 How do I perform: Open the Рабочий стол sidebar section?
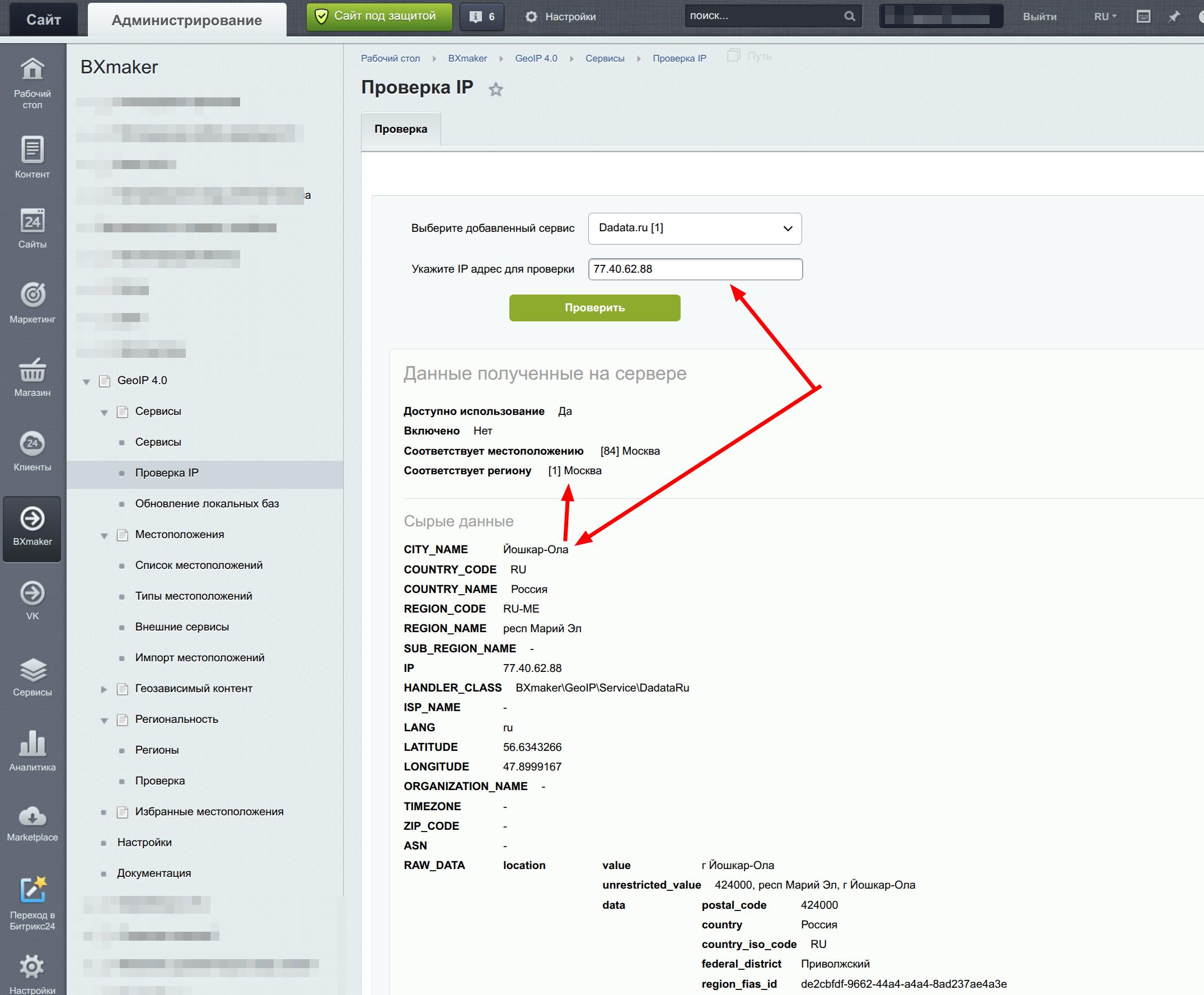[32, 83]
